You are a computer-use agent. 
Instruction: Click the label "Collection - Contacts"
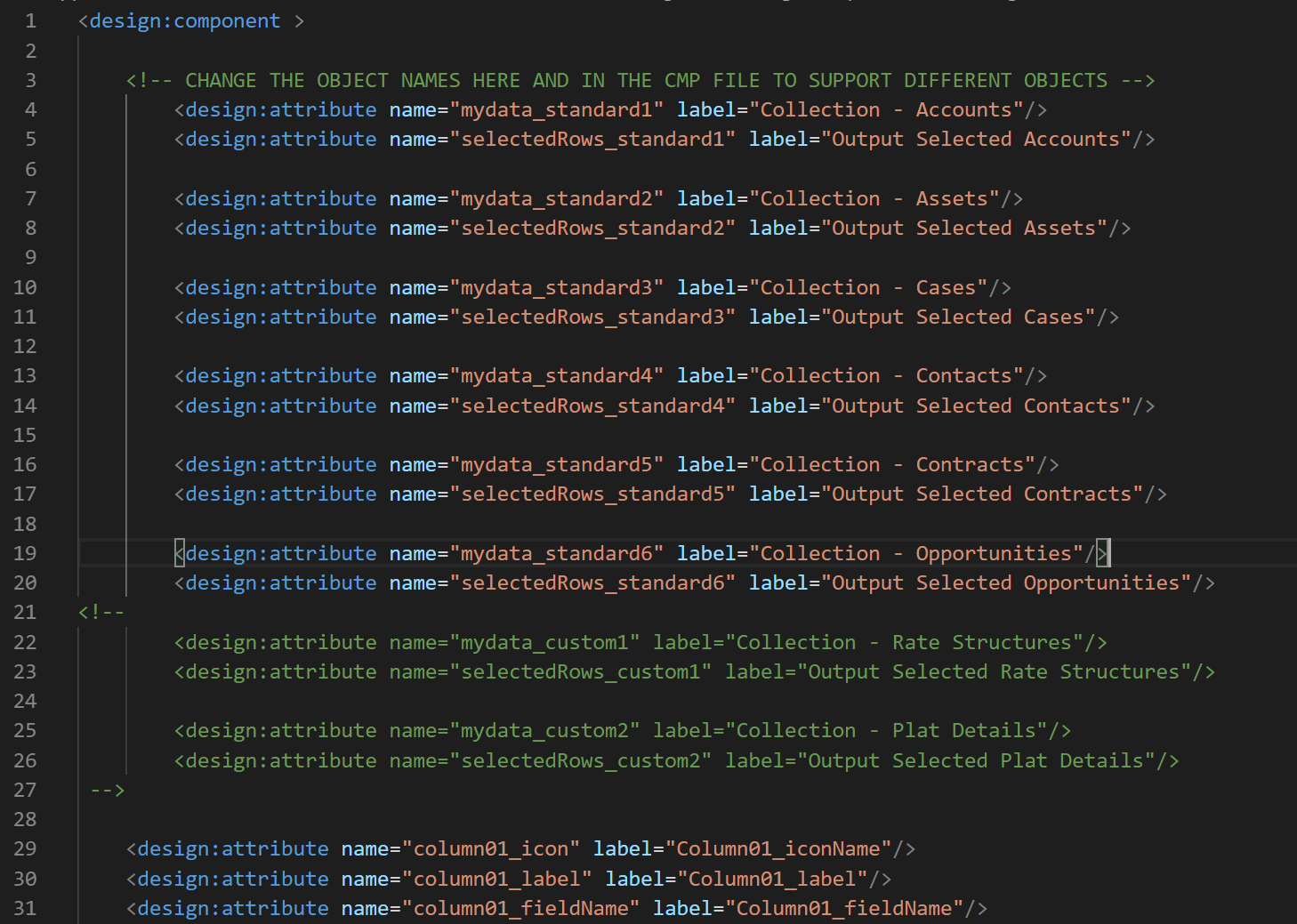coord(887,376)
